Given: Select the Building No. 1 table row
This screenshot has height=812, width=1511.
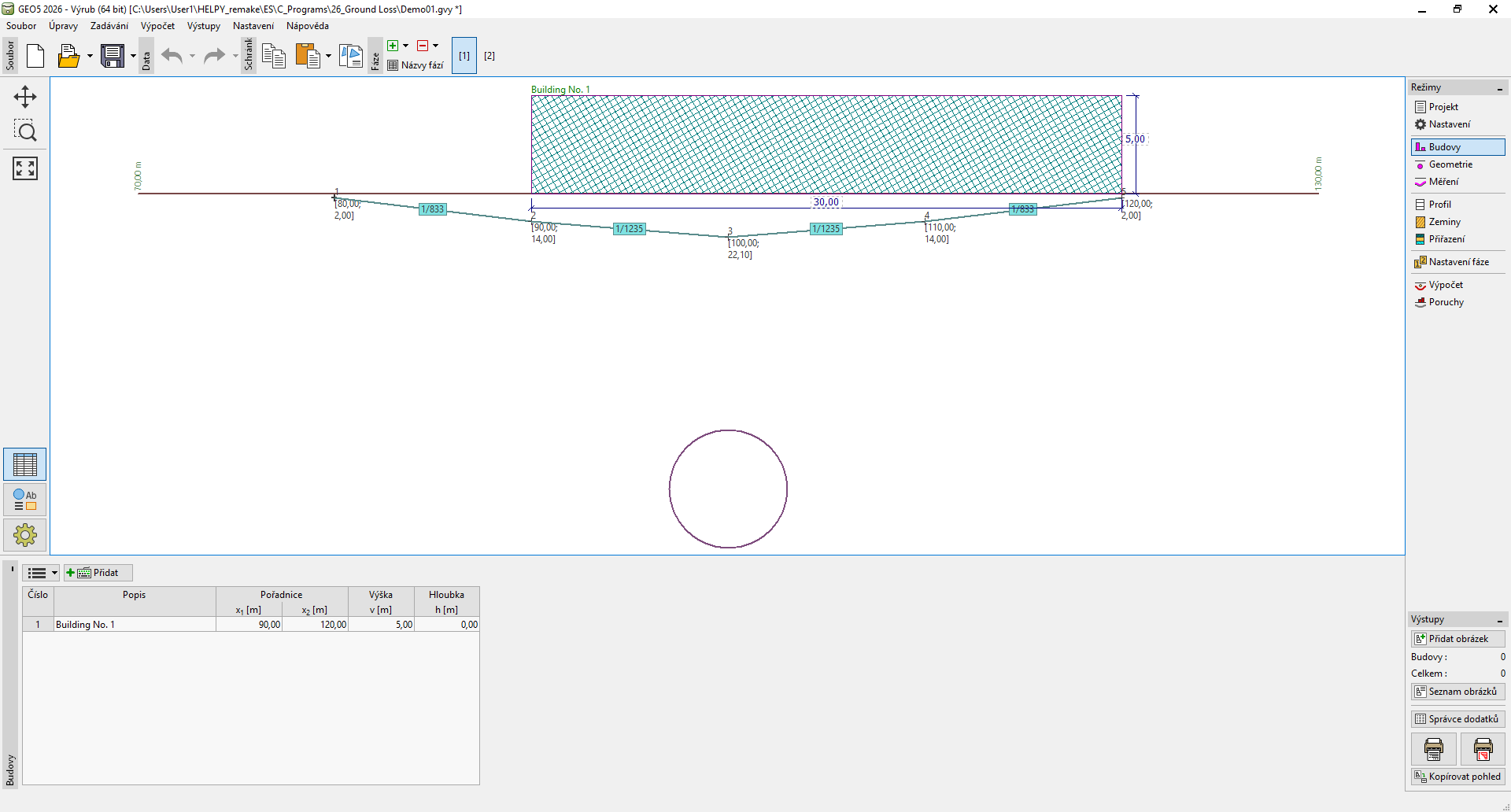Looking at the screenshot, I should point(134,625).
